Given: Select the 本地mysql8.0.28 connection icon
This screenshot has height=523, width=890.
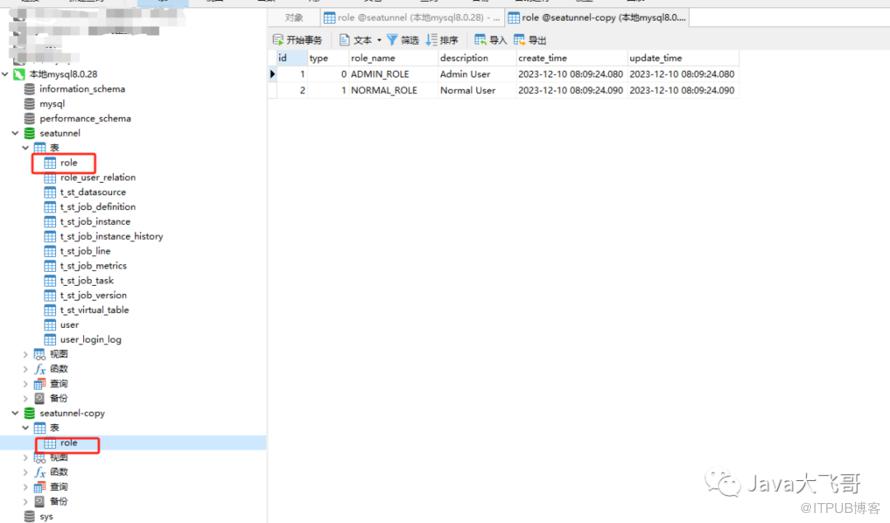Looking at the screenshot, I should [19, 74].
